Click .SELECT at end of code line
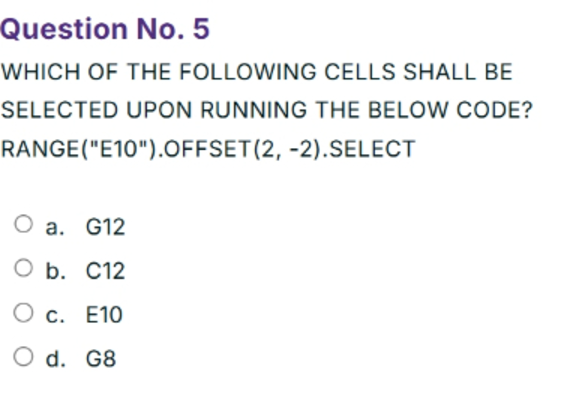This screenshot has width=582, height=415. tap(369, 149)
